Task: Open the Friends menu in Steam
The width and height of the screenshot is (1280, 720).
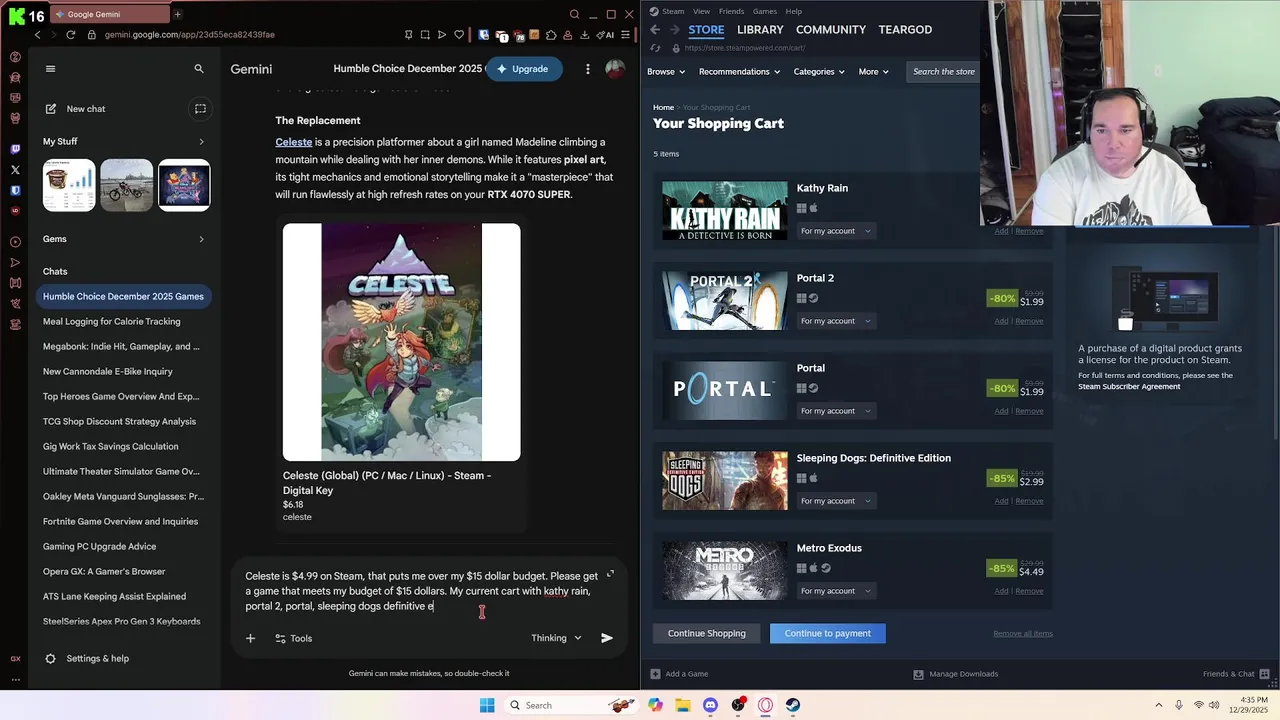Action: coord(731,11)
